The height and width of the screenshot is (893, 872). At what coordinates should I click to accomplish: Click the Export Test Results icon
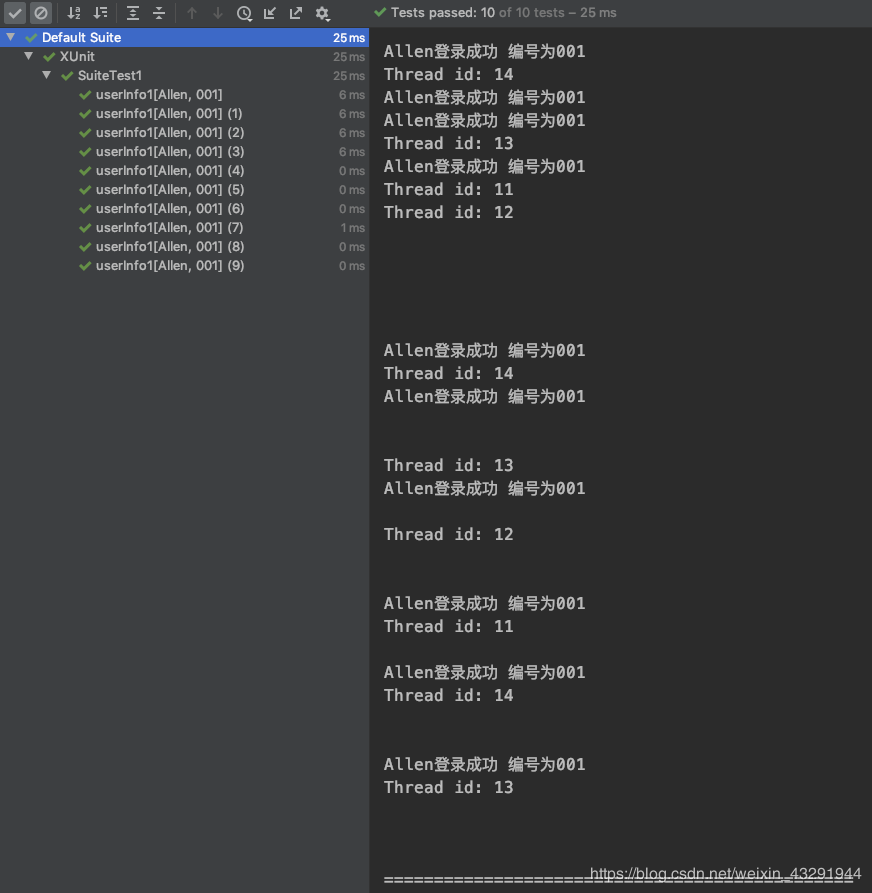(x=296, y=13)
